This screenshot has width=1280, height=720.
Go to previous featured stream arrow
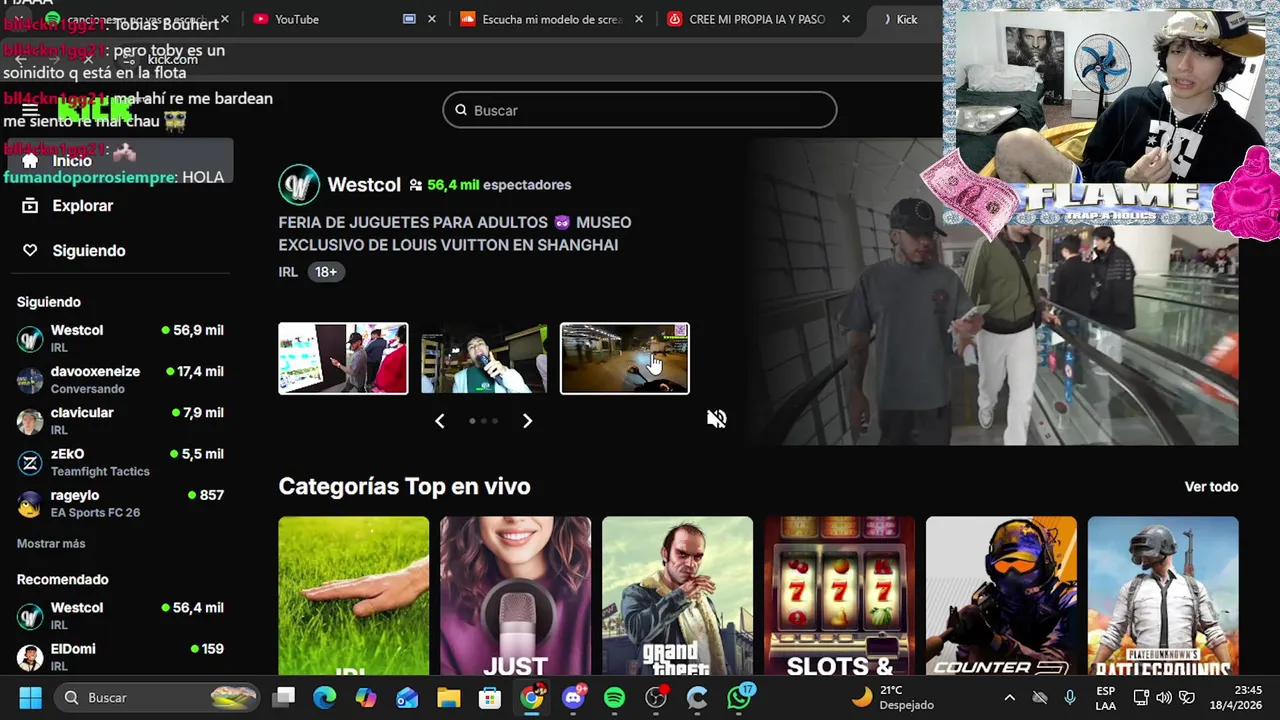click(x=439, y=421)
